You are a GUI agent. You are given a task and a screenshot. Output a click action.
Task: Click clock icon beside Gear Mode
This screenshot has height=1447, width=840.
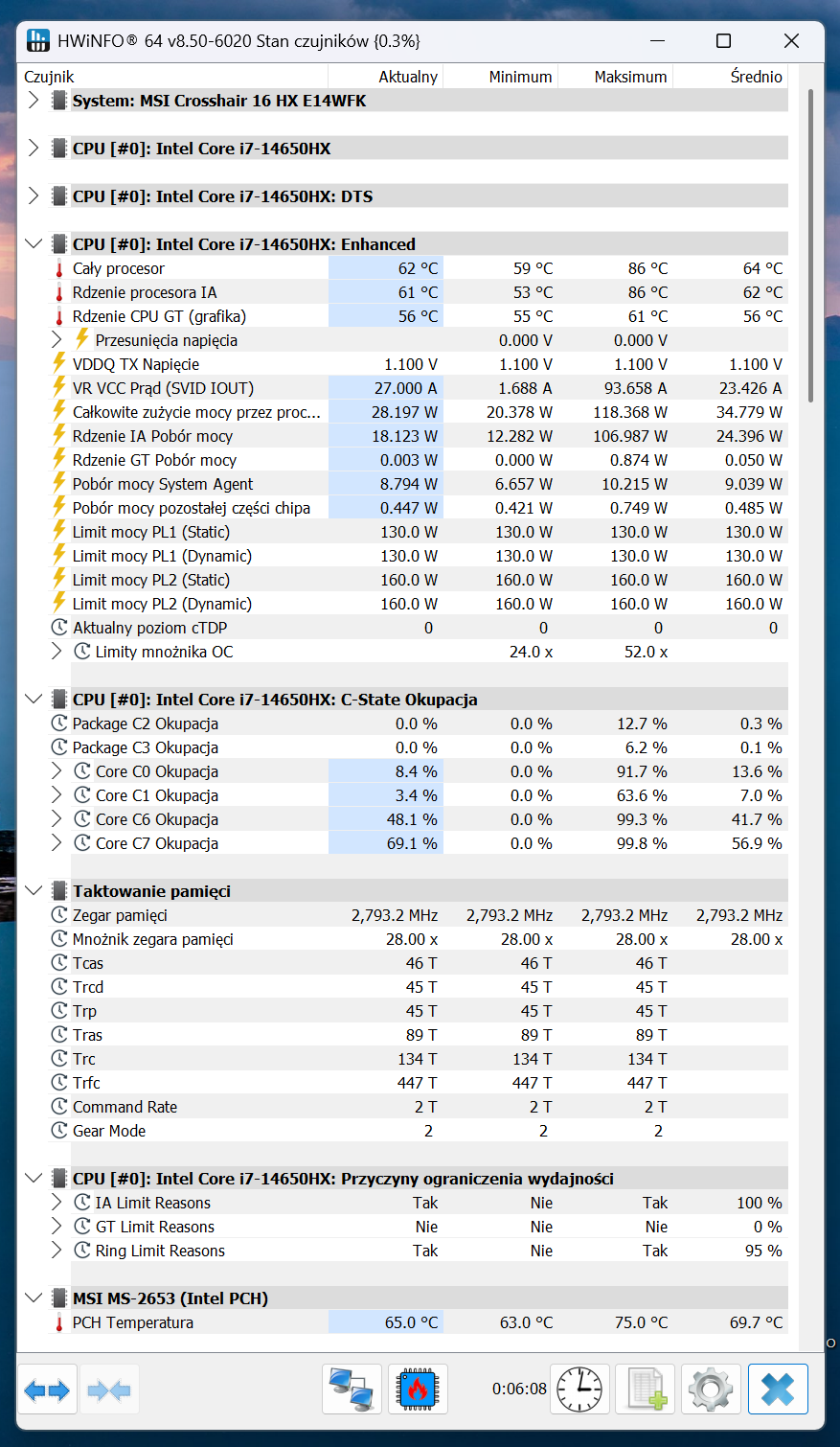coord(59,1131)
